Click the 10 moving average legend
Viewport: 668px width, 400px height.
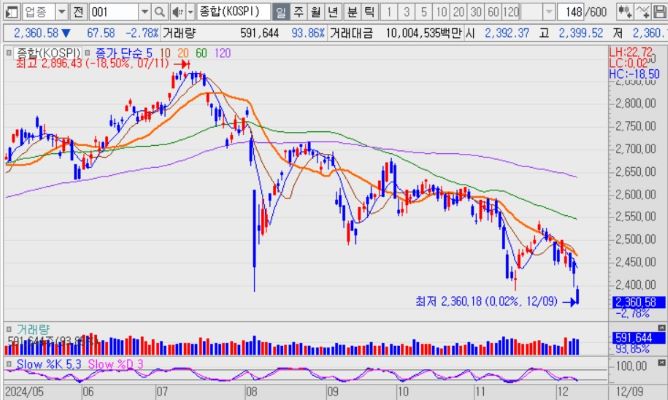[x=165, y=53]
